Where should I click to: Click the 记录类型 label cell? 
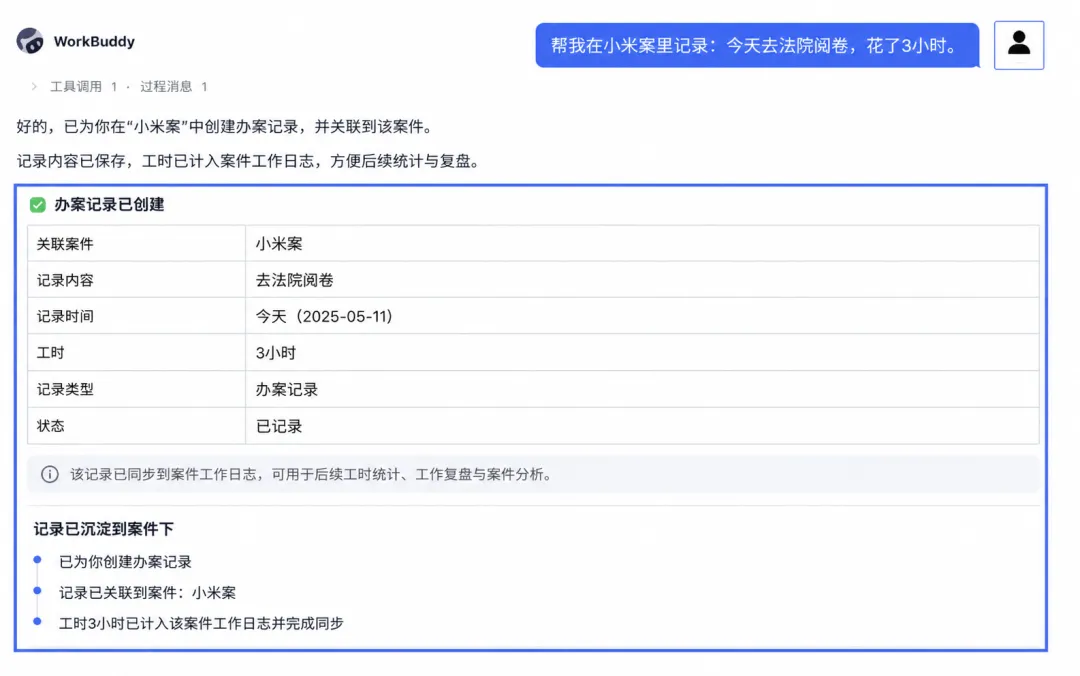136,389
